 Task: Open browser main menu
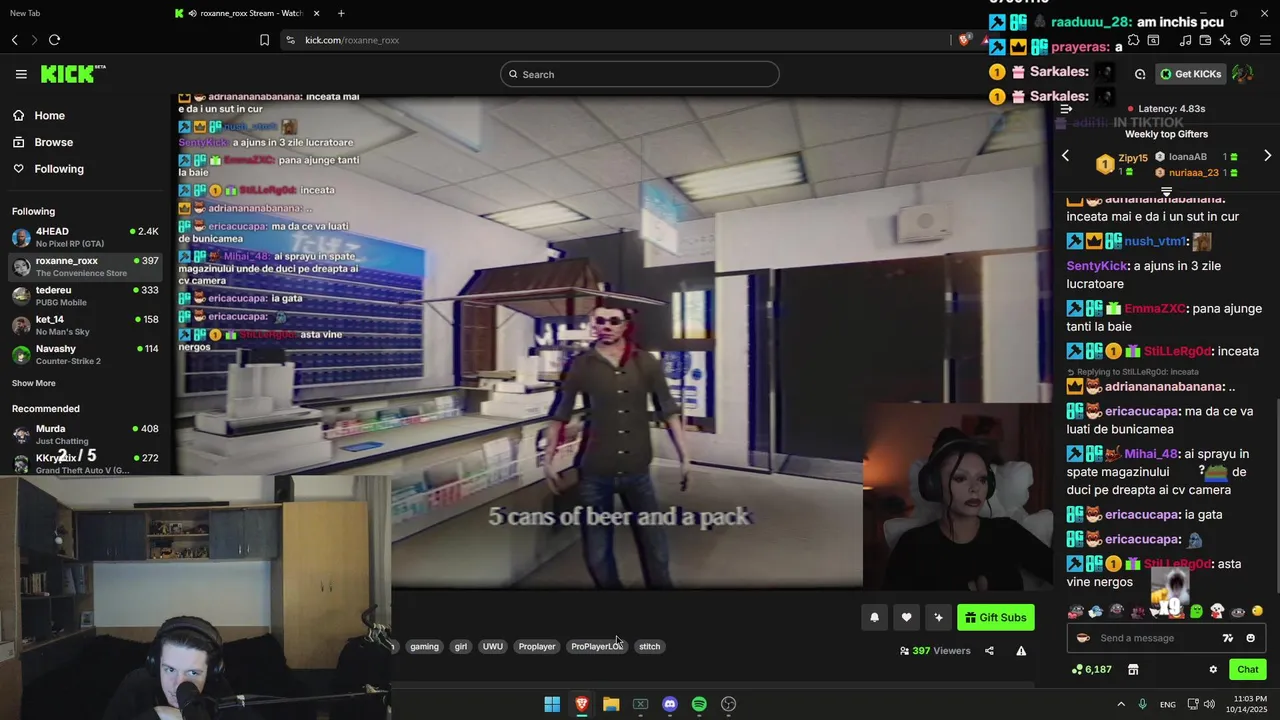[x=1265, y=40]
